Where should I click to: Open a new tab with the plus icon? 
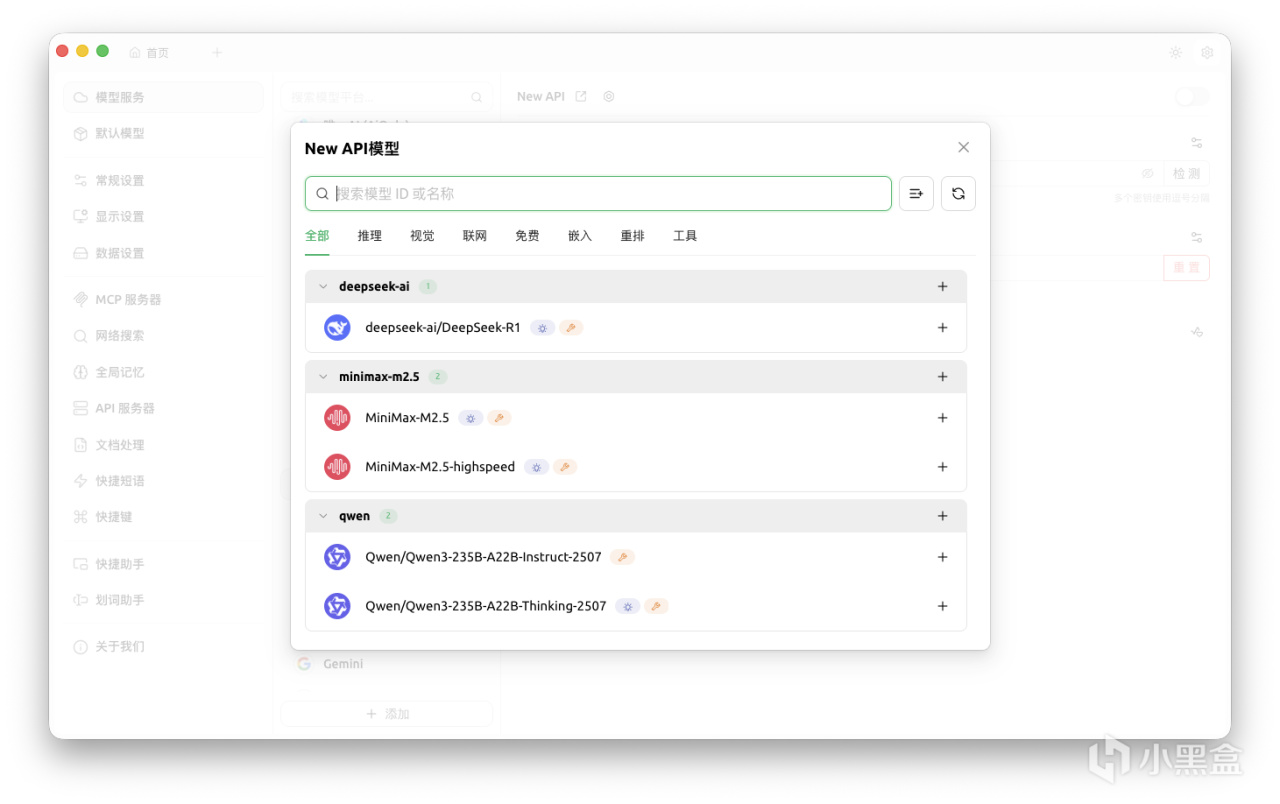217,52
